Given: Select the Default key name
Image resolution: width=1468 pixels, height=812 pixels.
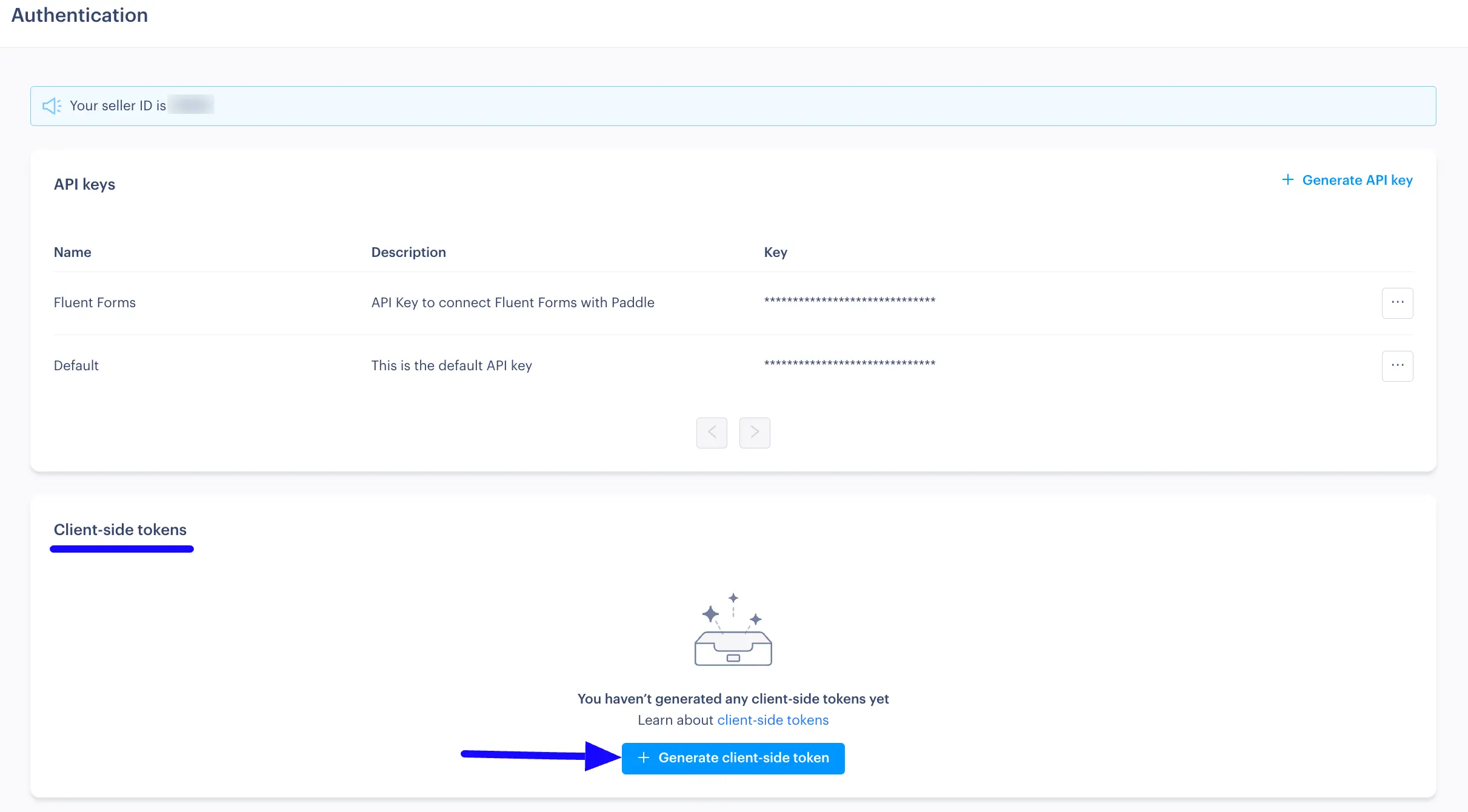Looking at the screenshot, I should [76, 365].
